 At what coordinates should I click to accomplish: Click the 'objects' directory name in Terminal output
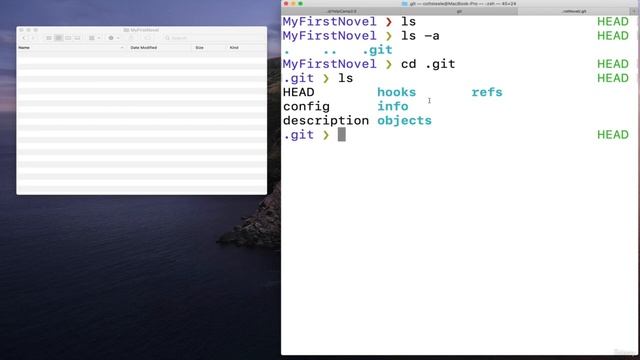coord(404,121)
